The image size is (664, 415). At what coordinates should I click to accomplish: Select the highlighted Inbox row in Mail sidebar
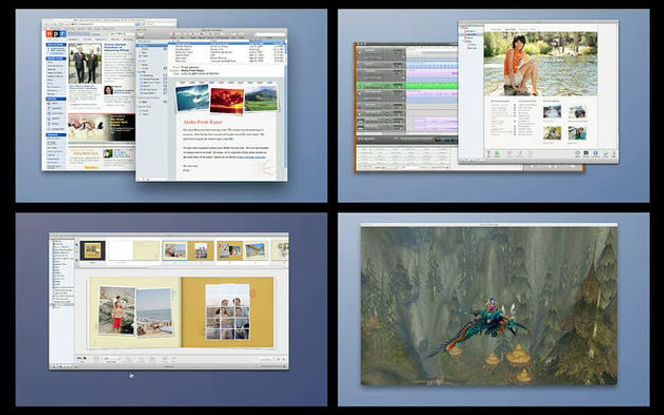click(151, 45)
